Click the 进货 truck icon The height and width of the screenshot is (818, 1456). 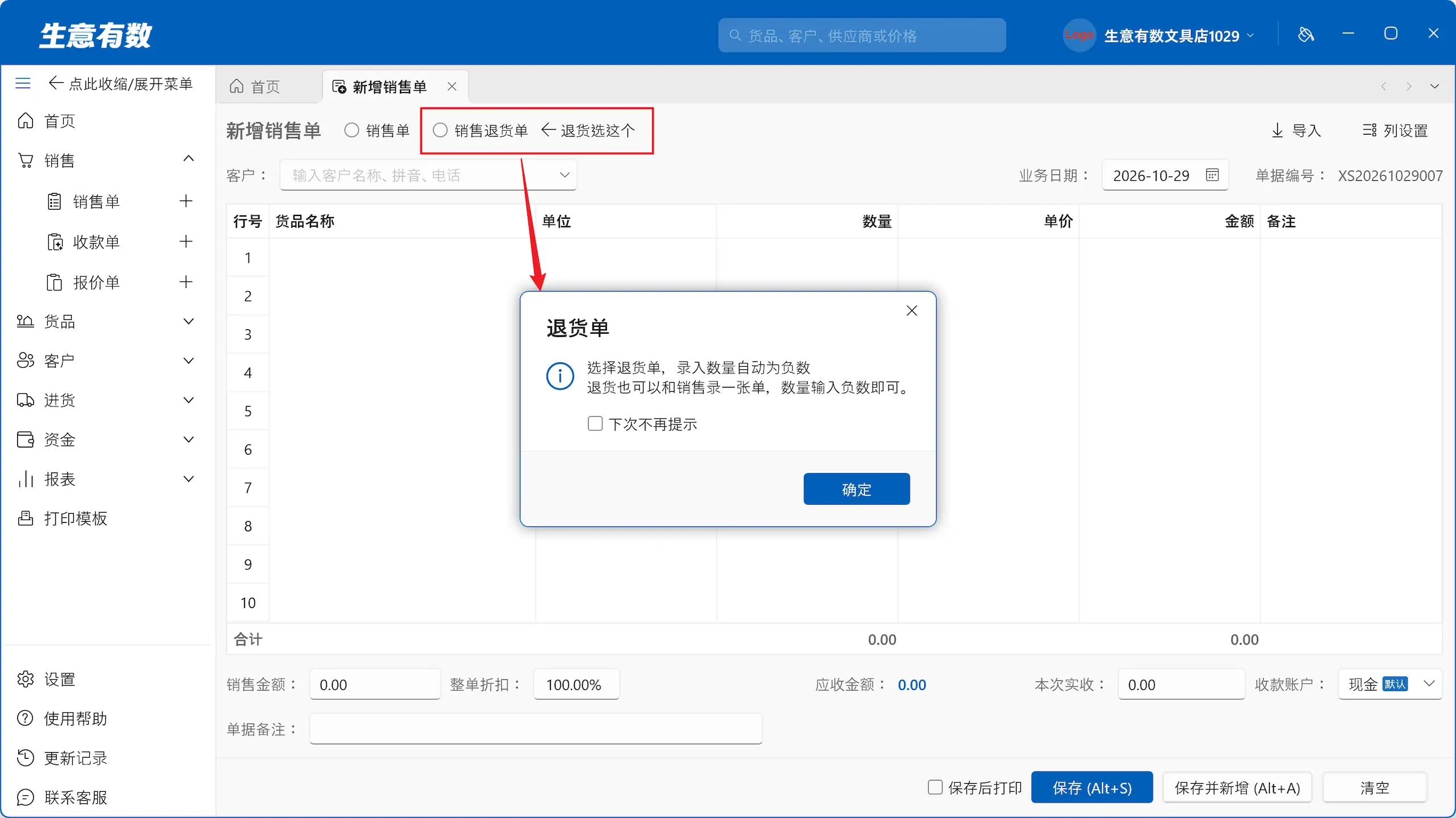tap(26, 400)
